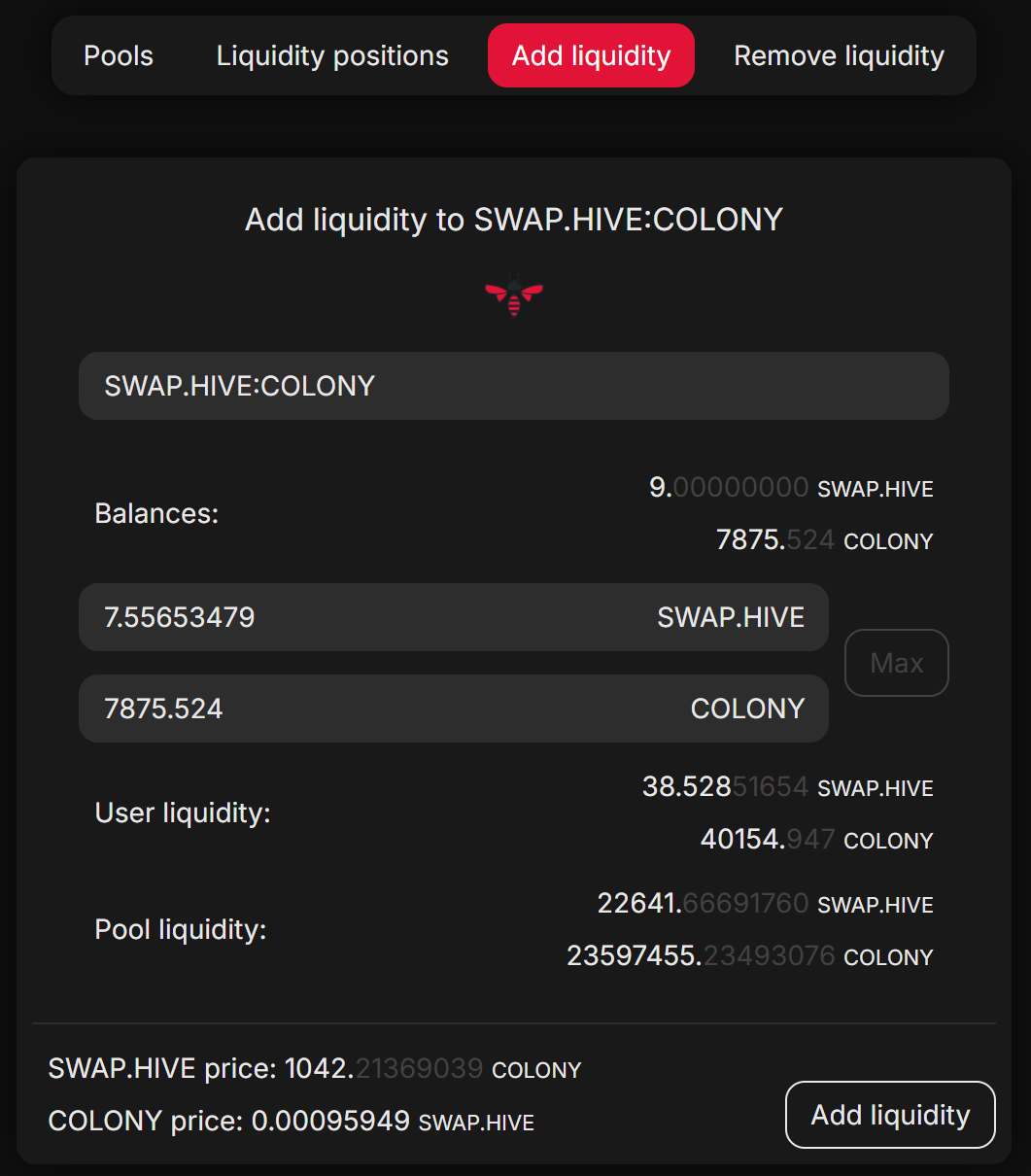Click the SWAP.HIVE price line
This screenshot has height=1176, width=1031.
[x=314, y=1069]
